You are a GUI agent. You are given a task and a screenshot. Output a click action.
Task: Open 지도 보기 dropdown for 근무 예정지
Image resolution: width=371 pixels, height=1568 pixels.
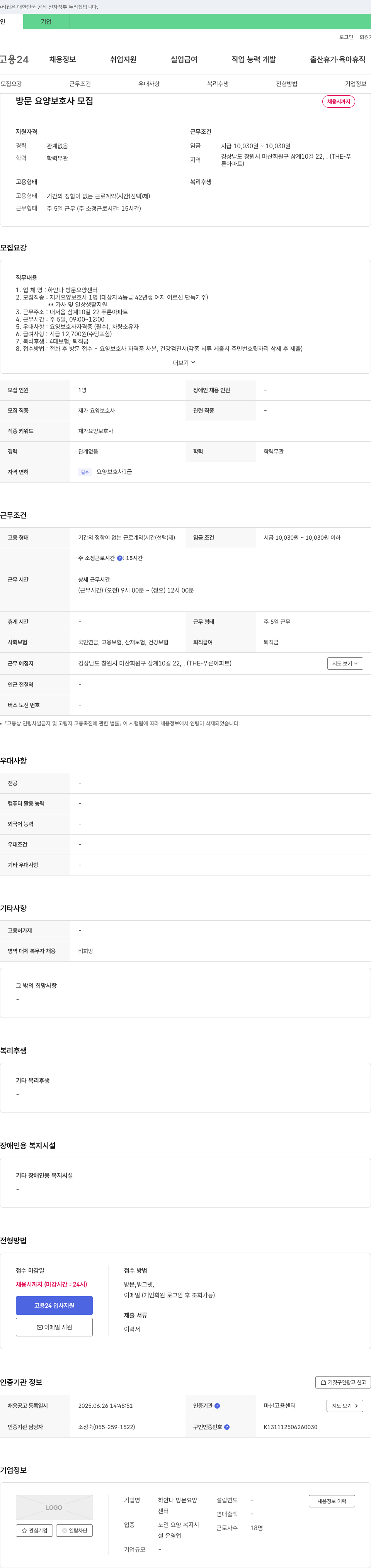click(x=345, y=664)
